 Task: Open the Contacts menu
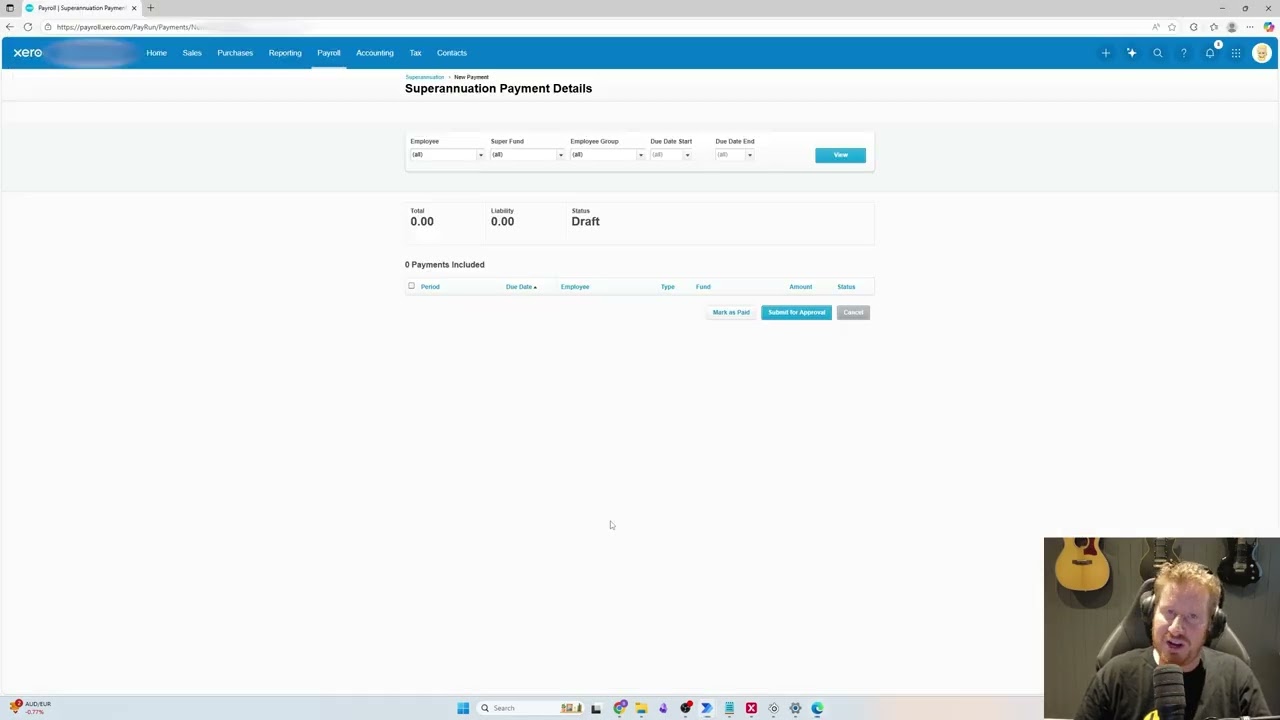452,53
